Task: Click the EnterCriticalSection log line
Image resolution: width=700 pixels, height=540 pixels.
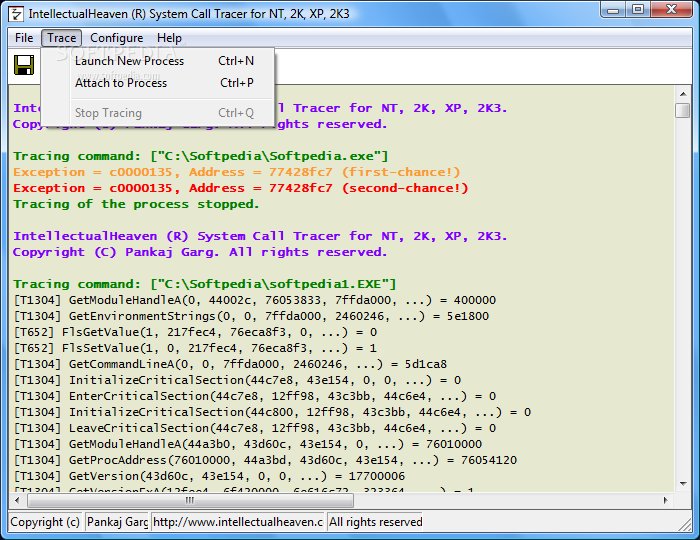Action: tap(255, 396)
